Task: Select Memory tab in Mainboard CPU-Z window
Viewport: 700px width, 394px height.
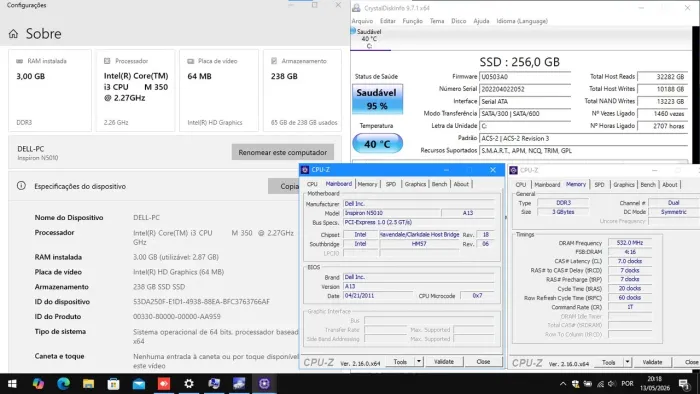Action: tap(367, 184)
